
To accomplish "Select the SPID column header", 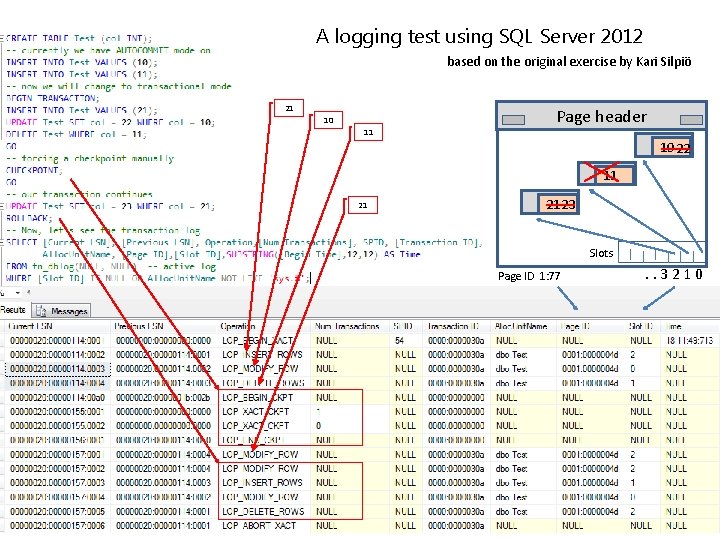I will tap(406, 326).
